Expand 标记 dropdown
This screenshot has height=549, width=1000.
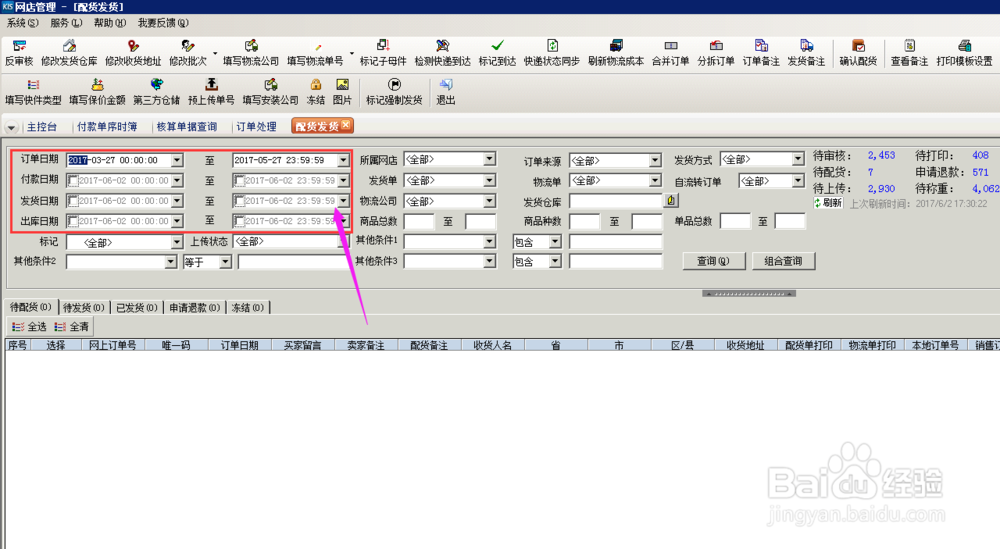tap(177, 242)
